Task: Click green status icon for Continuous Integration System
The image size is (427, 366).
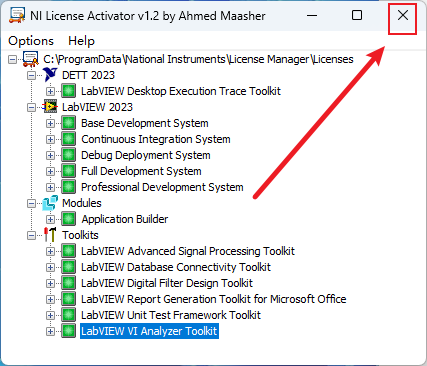Action: pyautogui.click(x=69, y=139)
